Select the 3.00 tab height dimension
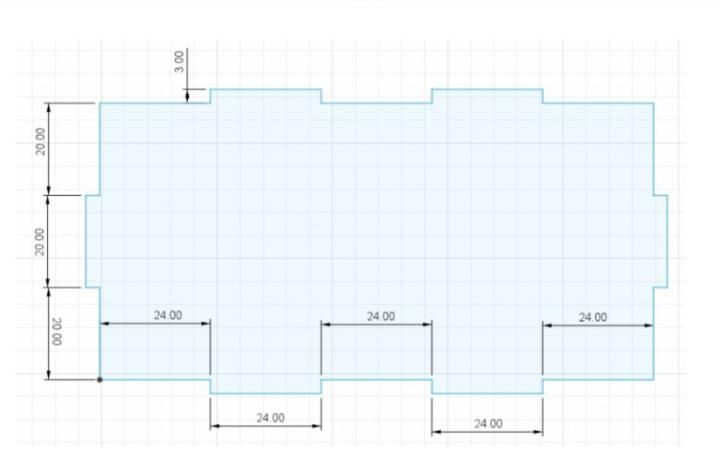The height and width of the screenshot is (461, 720). coord(180,61)
